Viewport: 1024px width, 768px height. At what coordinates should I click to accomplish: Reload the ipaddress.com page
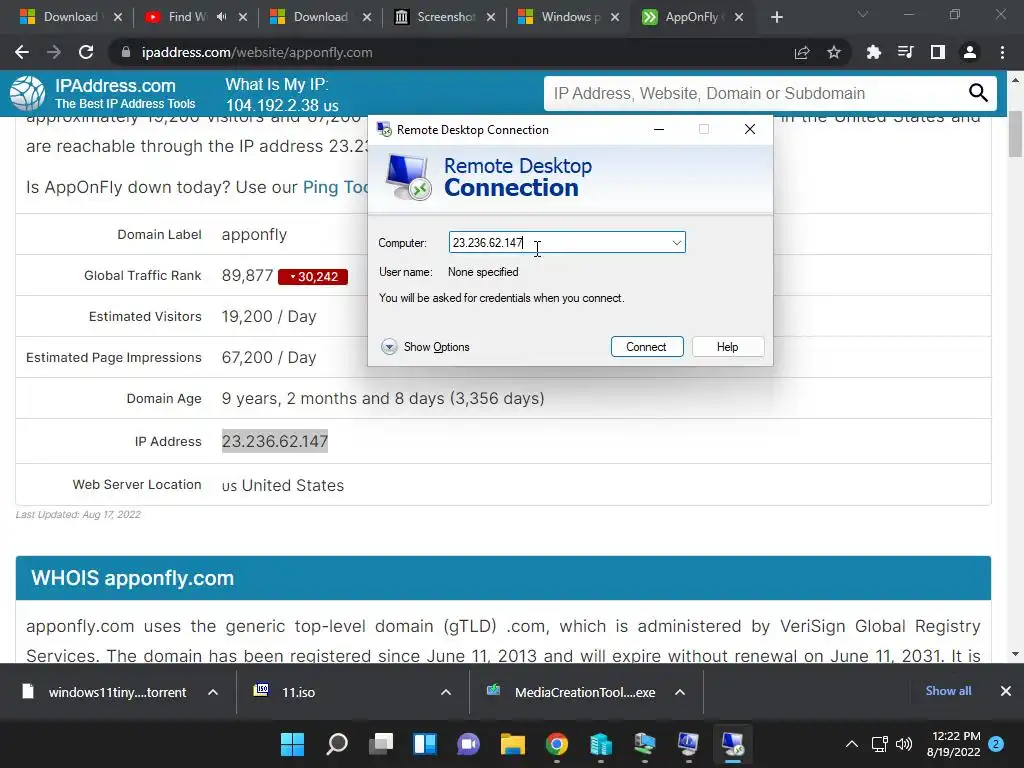pyautogui.click(x=86, y=52)
